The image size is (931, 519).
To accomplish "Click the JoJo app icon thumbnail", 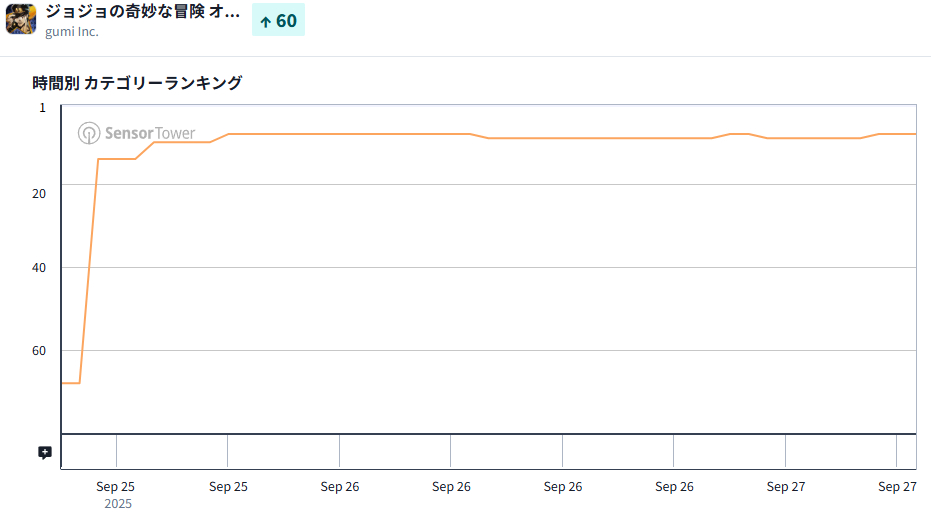I will (21, 20).
